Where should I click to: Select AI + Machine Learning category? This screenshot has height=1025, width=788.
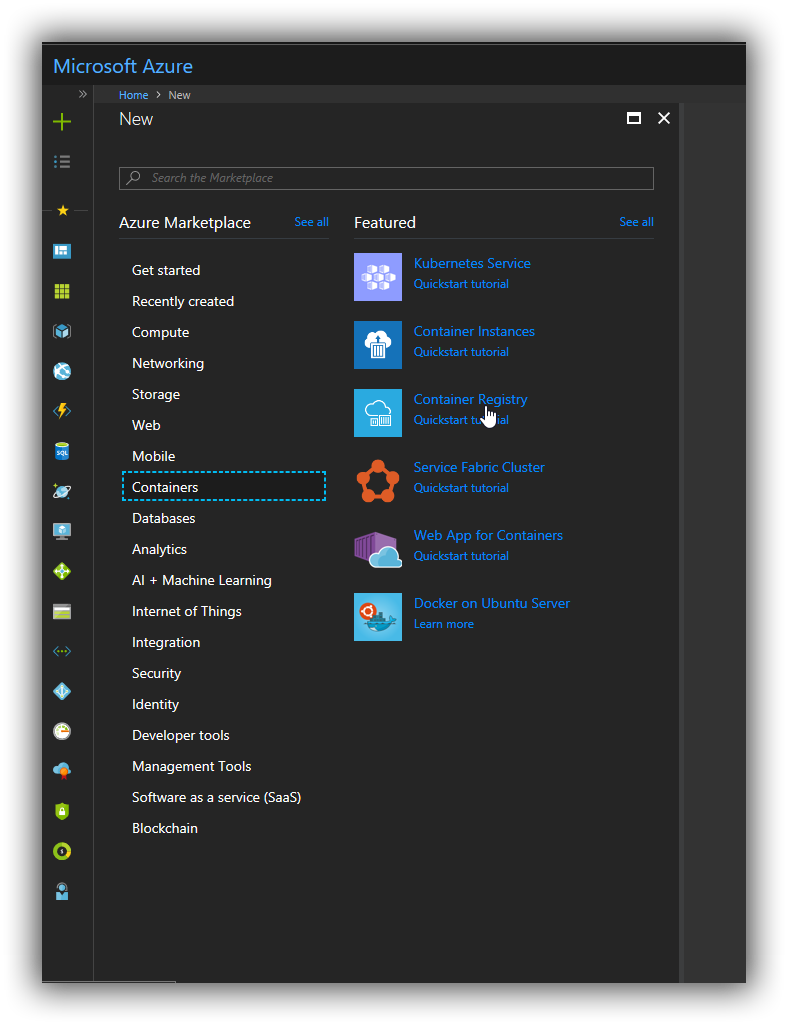pos(201,580)
